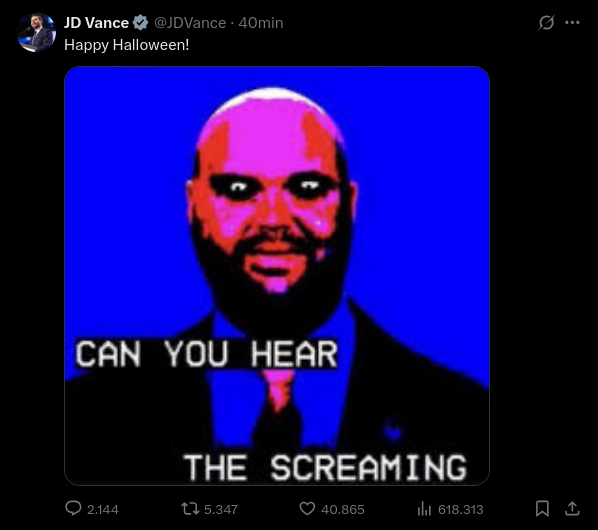
Task: Click the repost arrows icon
Action: point(190,509)
